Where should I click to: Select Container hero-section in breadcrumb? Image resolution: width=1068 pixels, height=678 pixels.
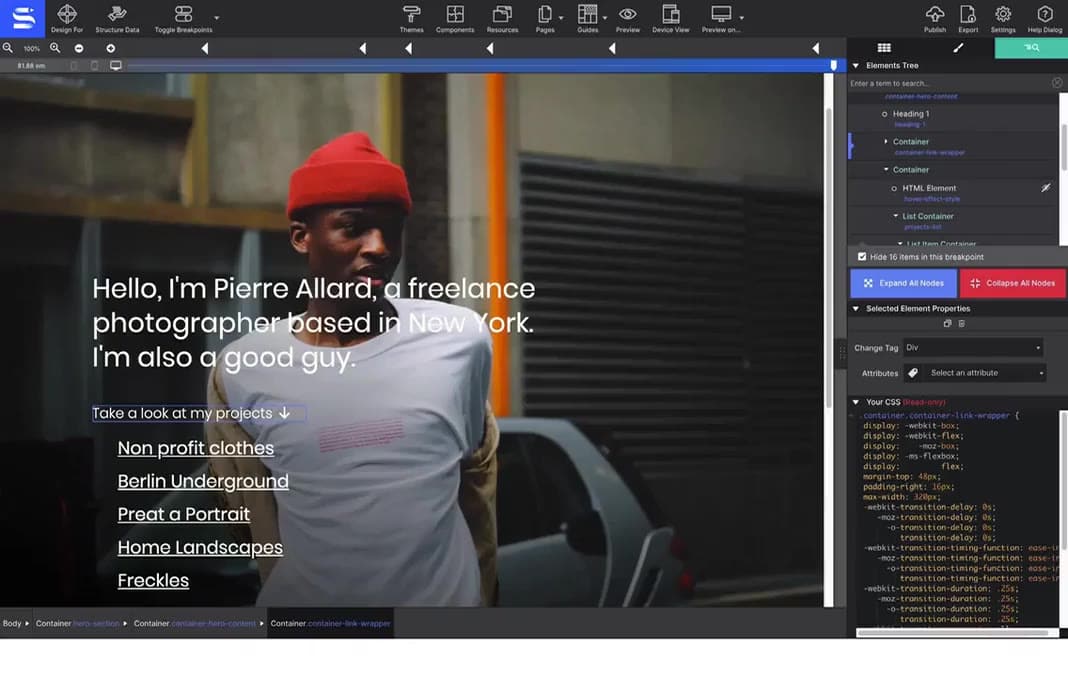click(78, 623)
